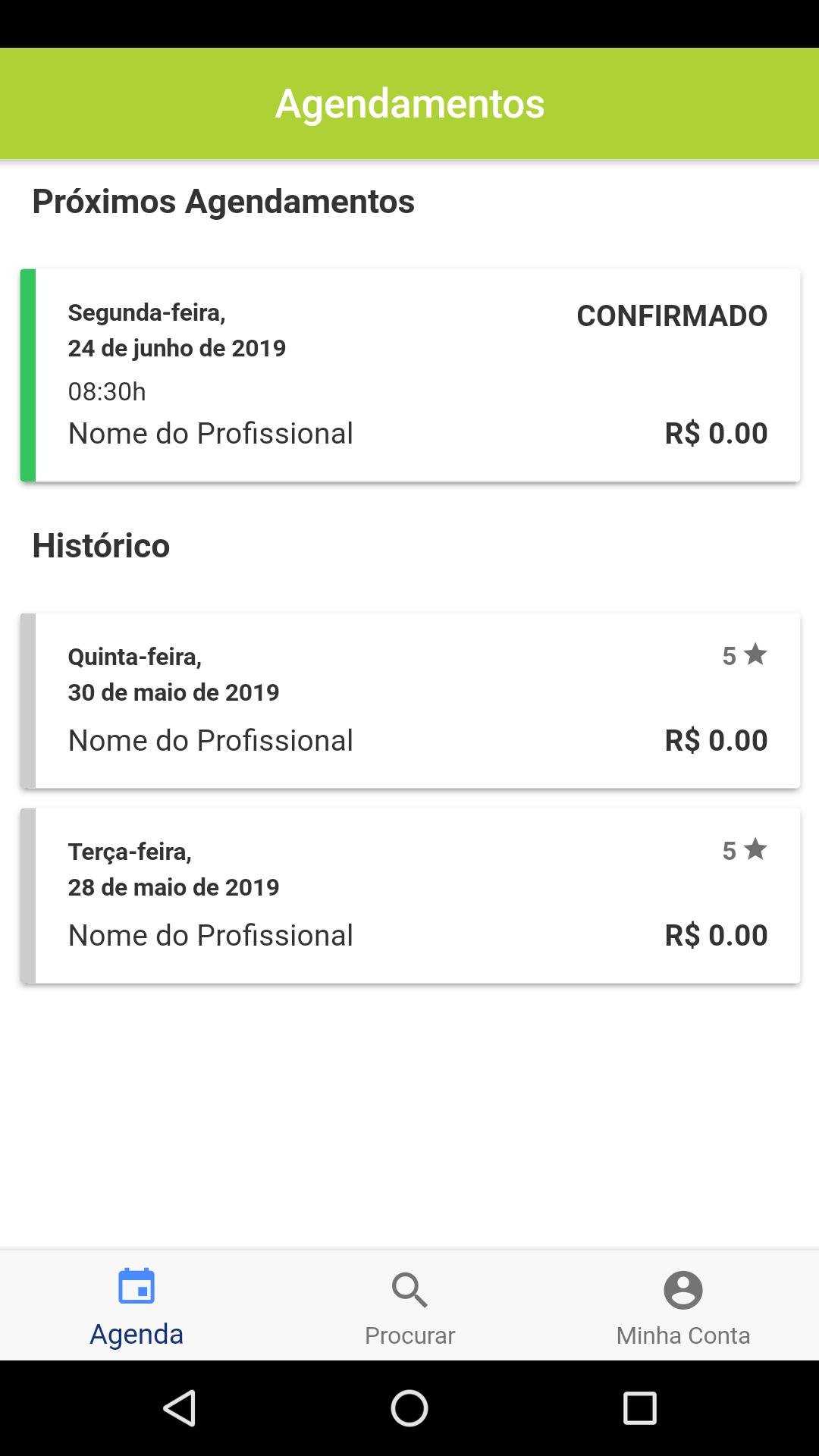Tap the green status bar on confirmed appointment
Image resolution: width=819 pixels, height=1456 pixels.
tap(28, 375)
